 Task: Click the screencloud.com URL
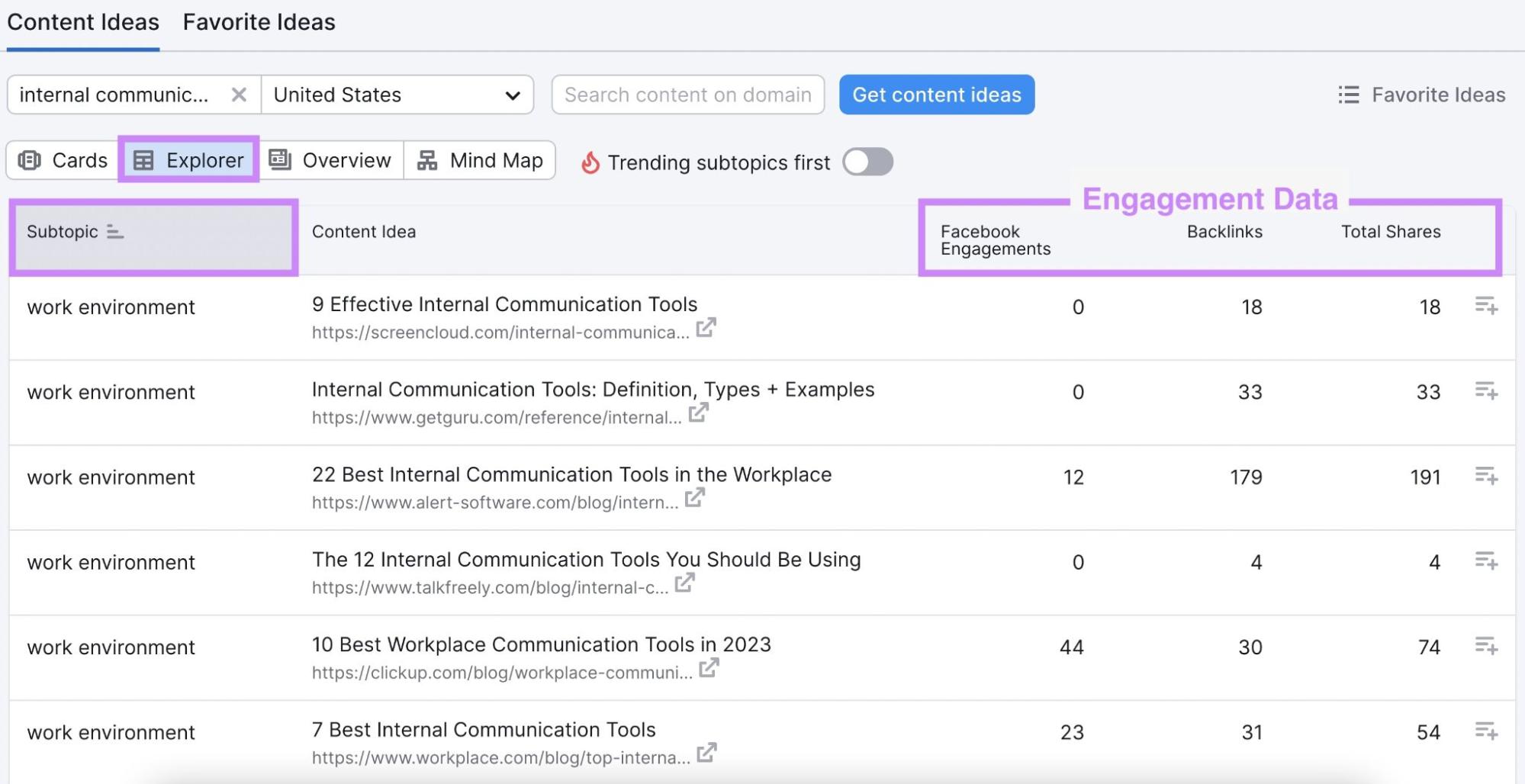pyautogui.click(x=500, y=333)
